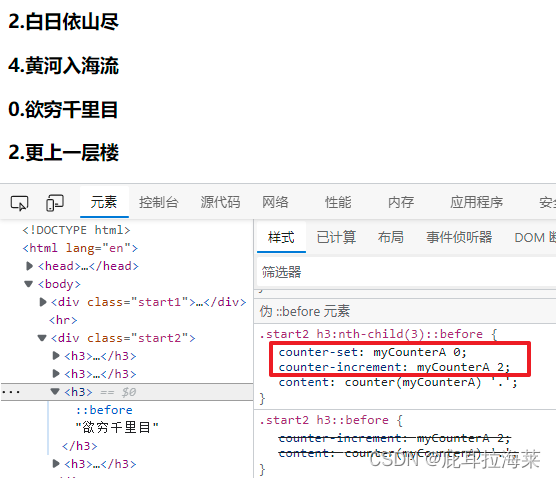
Task: Switch to the 网络 tab
Action: tap(275, 202)
